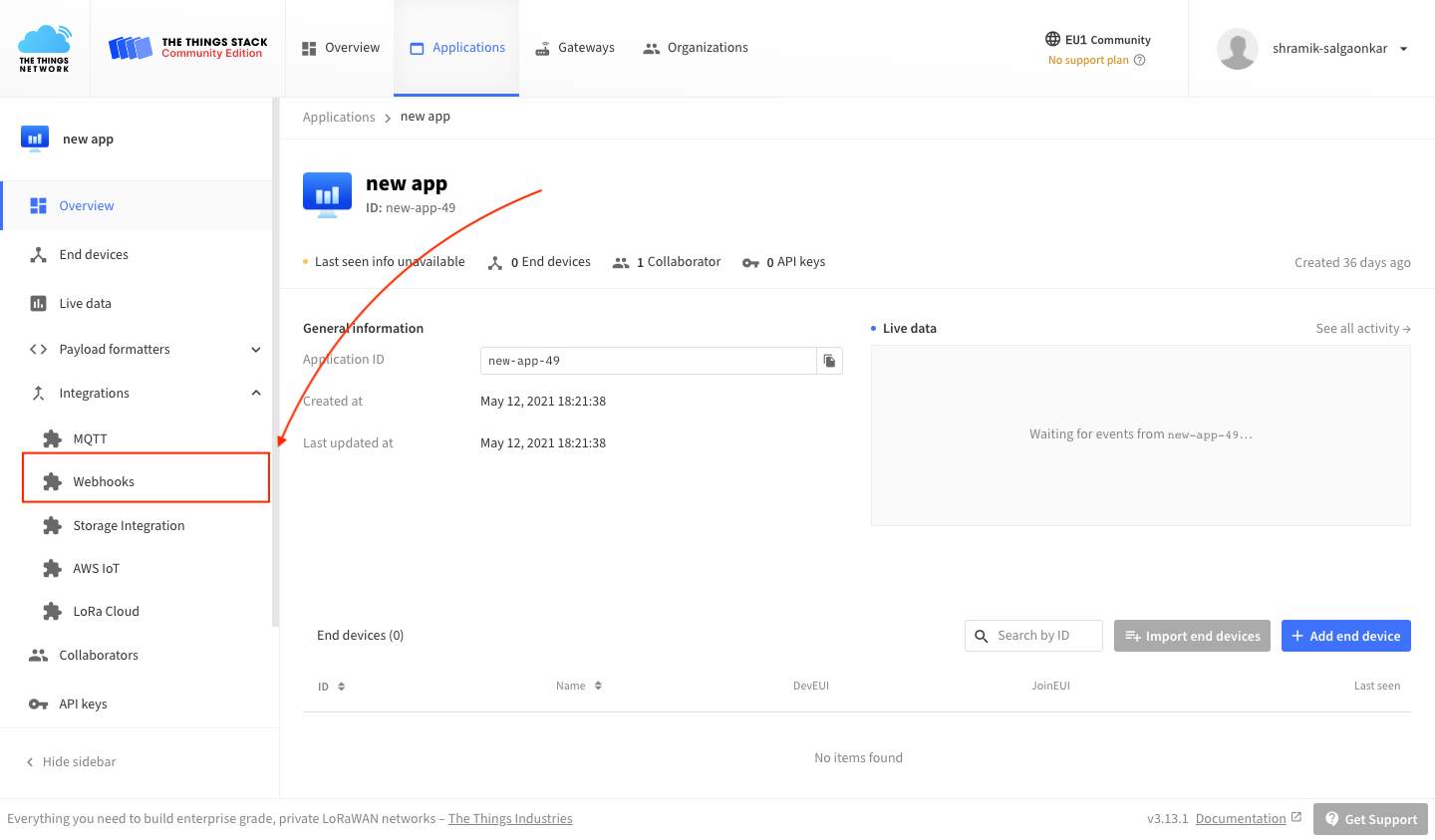Click the new app sidebar header icon
Viewport: 1435px width, 840px height.
coord(35,139)
